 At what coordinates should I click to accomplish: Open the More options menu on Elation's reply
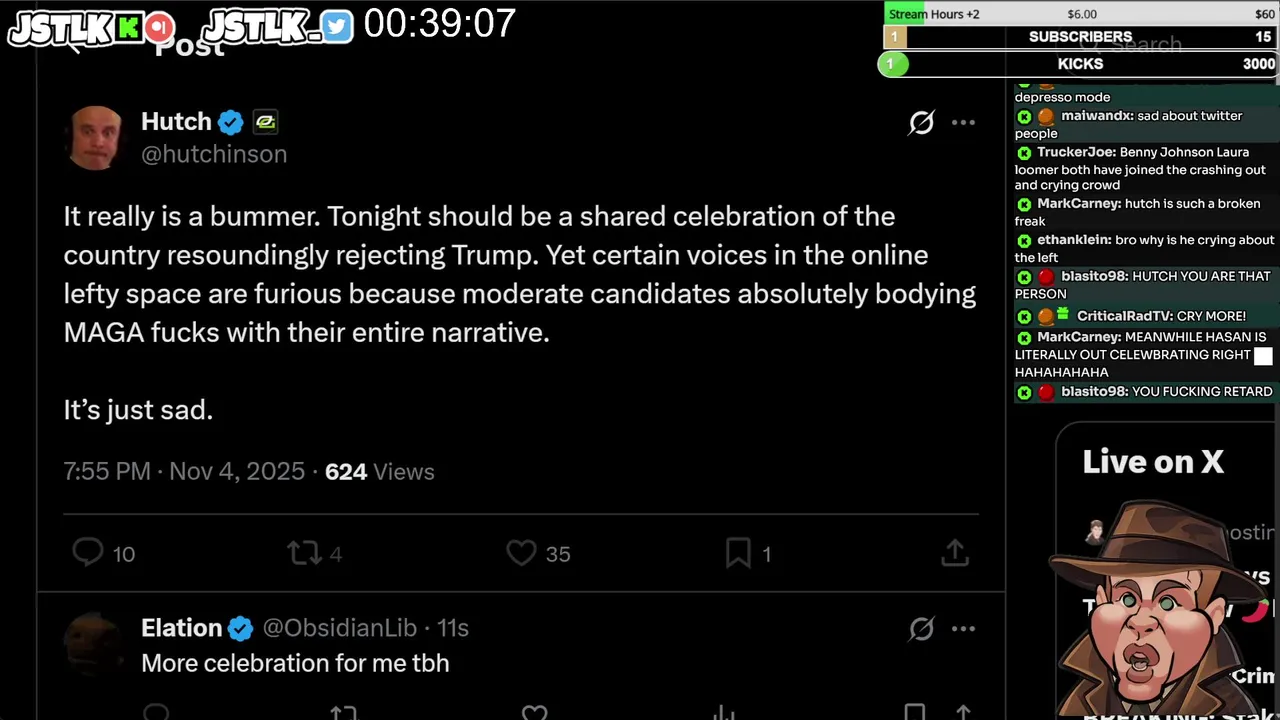(963, 628)
